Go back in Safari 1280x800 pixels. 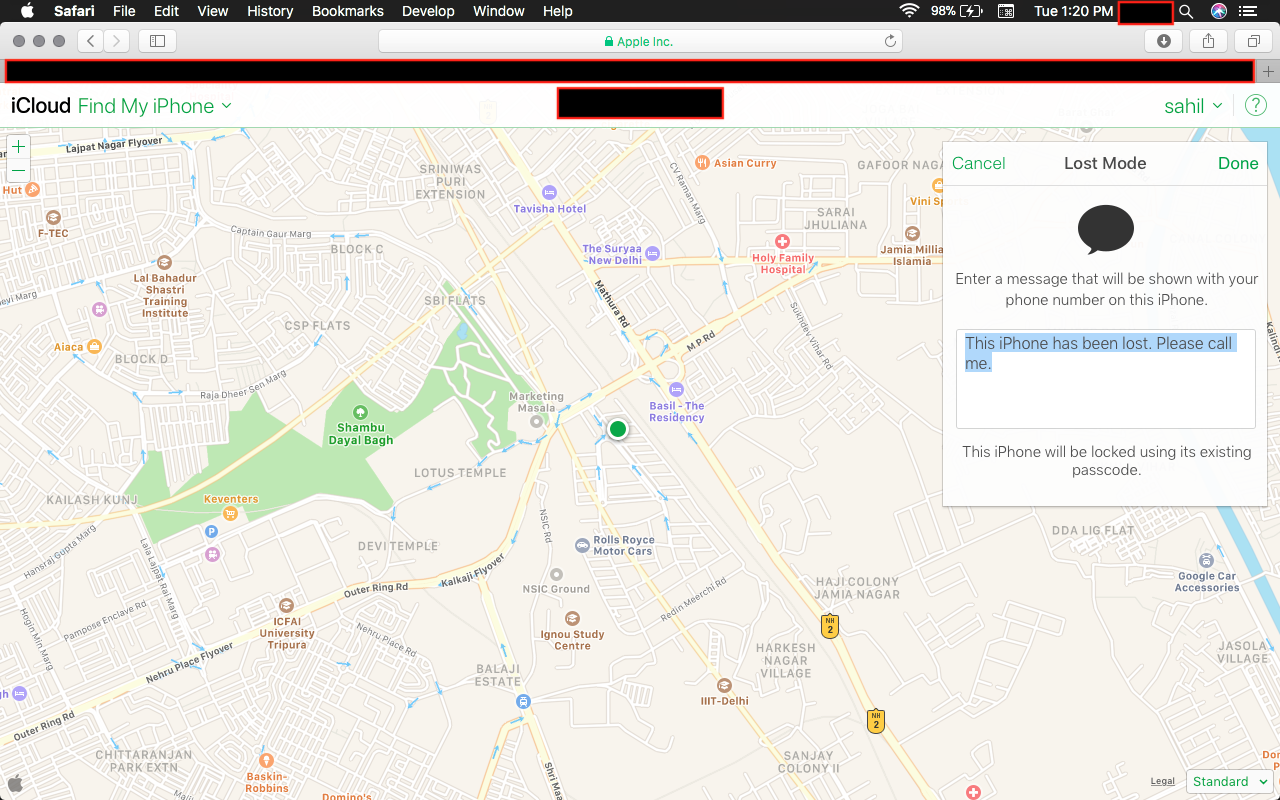(91, 41)
